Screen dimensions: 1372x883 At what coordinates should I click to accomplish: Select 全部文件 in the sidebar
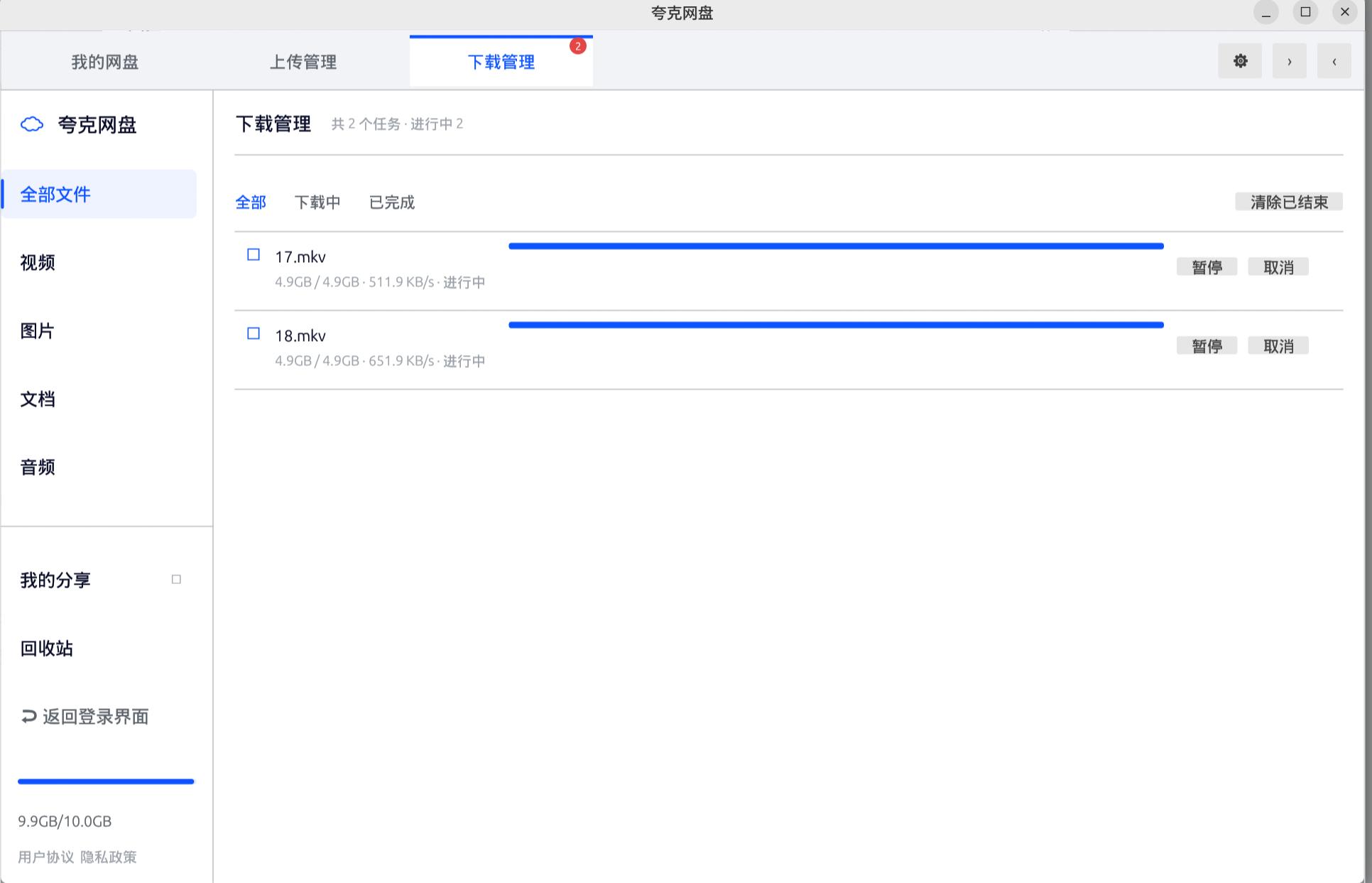[x=99, y=194]
